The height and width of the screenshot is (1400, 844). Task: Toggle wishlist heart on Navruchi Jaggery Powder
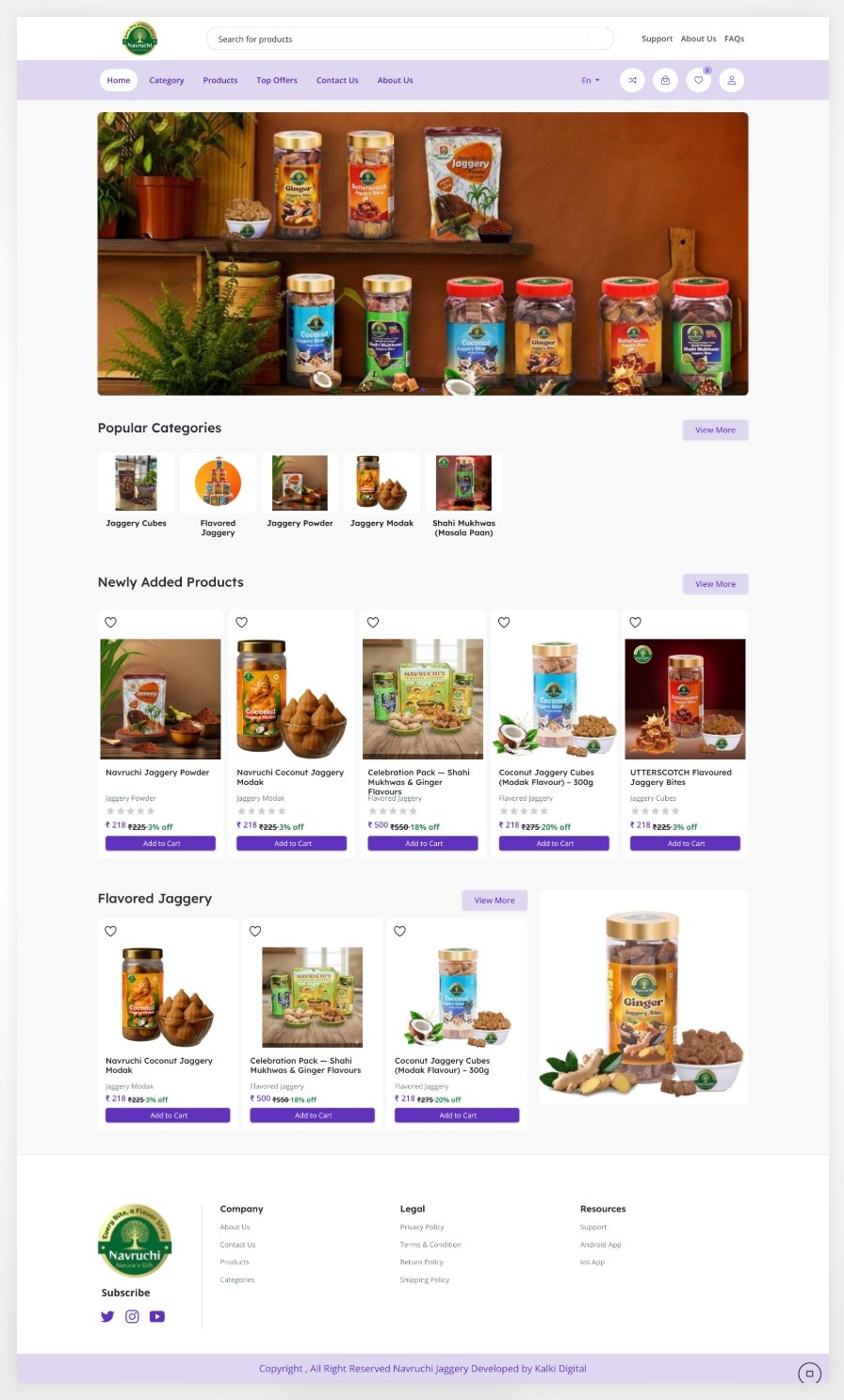coord(110,622)
